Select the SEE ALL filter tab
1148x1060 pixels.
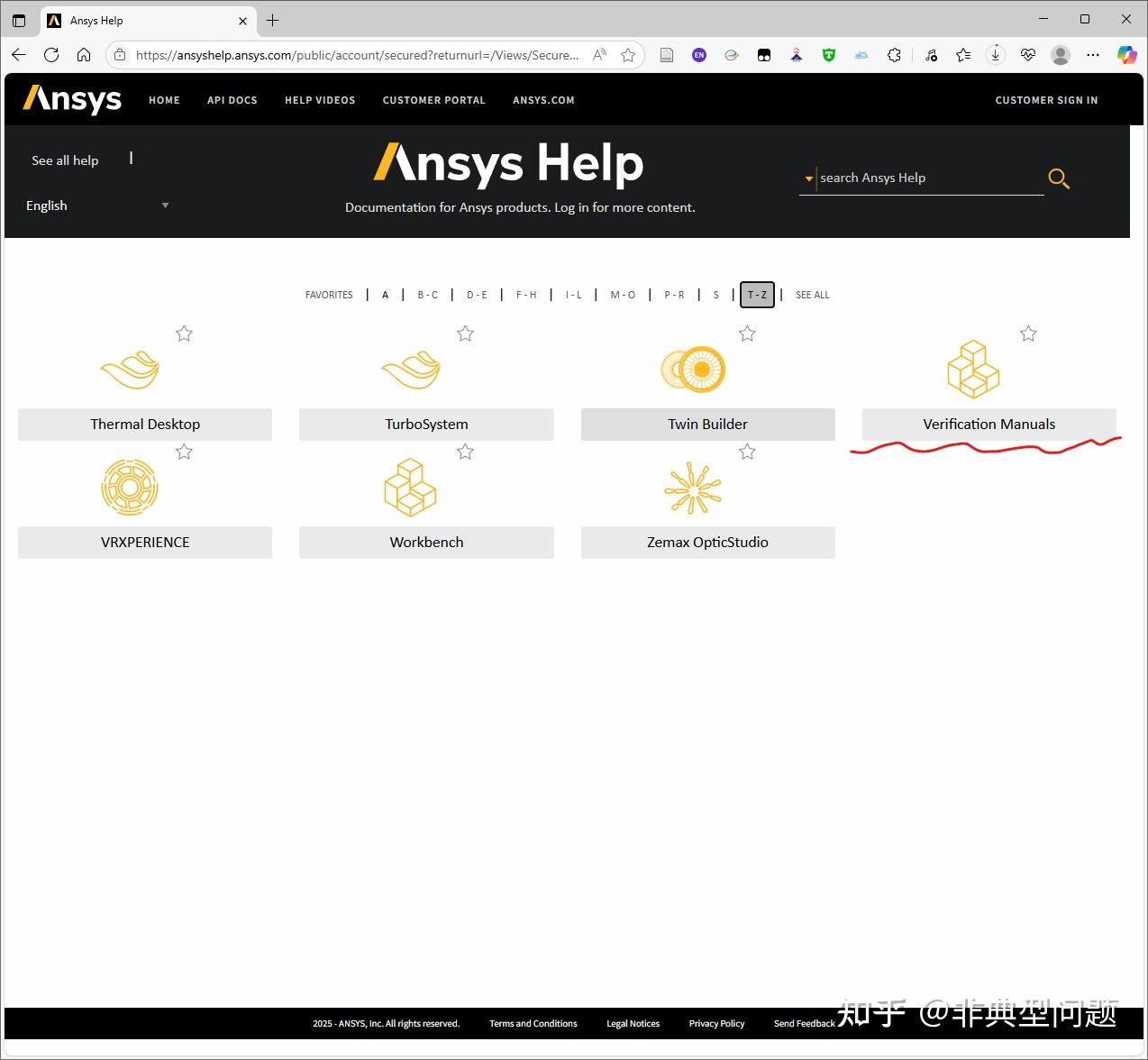tap(812, 295)
